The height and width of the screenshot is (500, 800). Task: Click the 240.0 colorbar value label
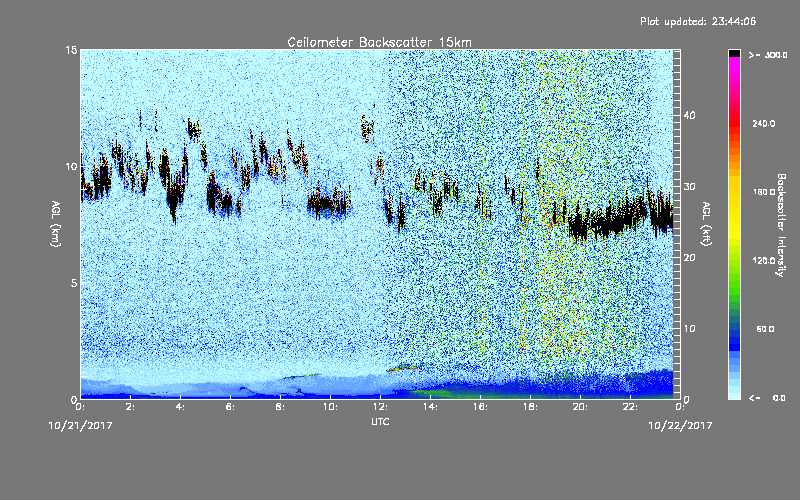tap(764, 123)
